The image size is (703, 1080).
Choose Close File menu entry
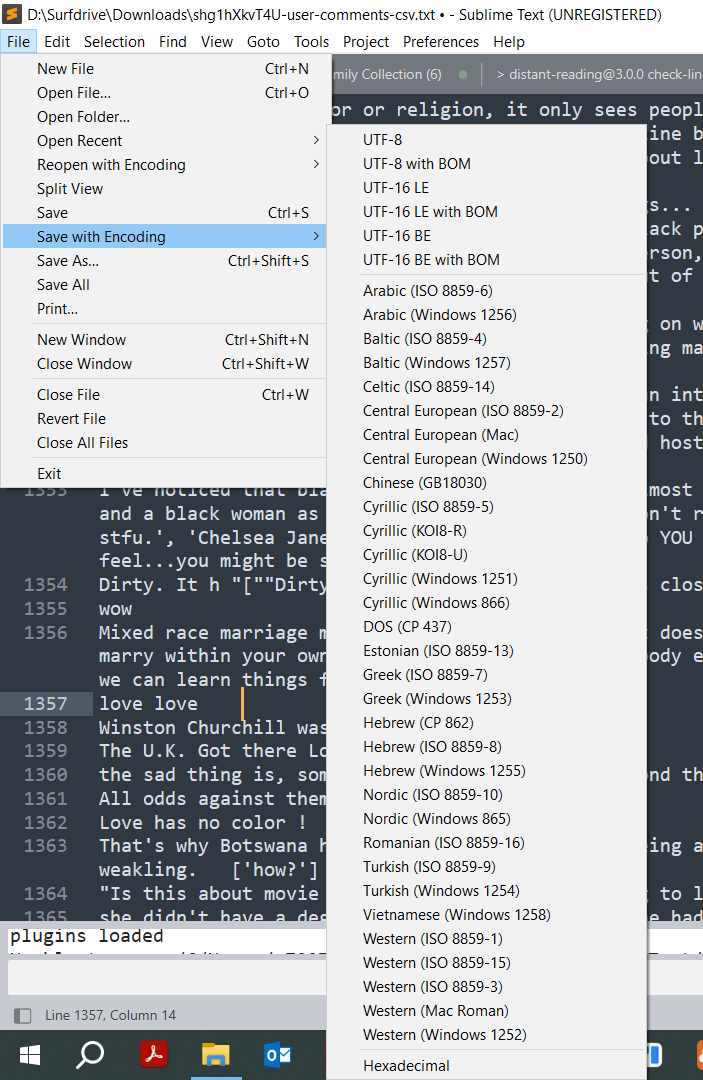tap(164, 395)
